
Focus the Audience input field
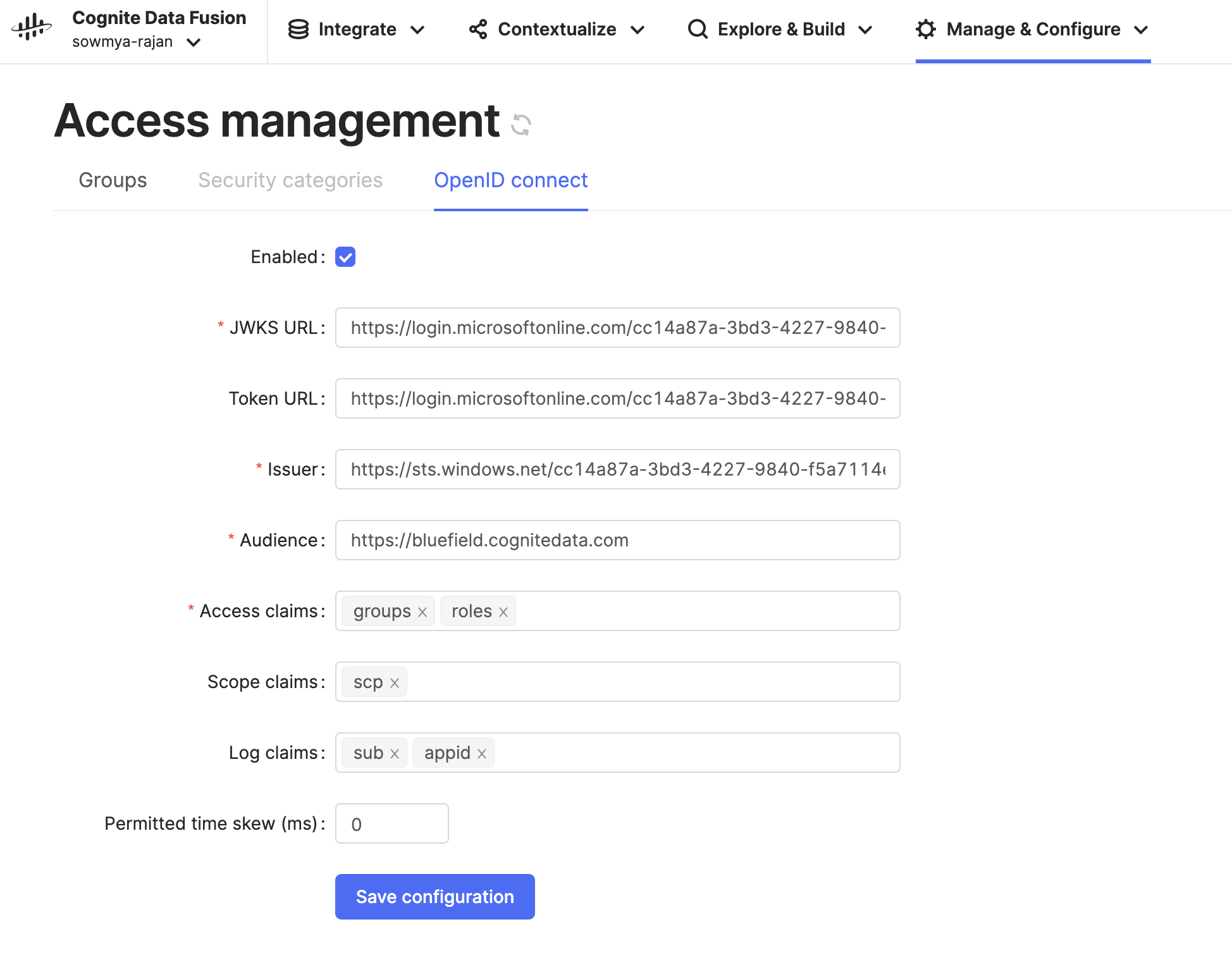[618, 540]
